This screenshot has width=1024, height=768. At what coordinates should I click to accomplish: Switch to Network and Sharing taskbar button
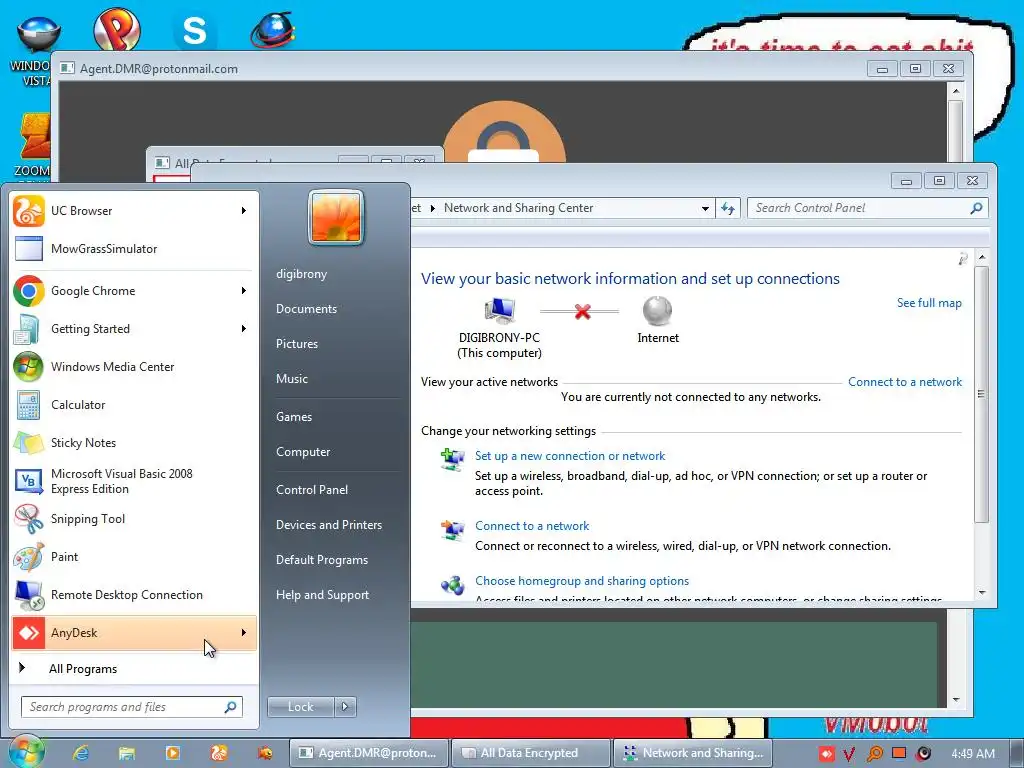coord(693,753)
